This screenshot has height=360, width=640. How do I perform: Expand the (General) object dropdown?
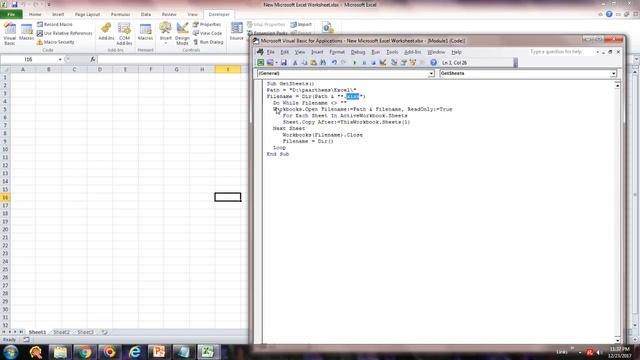tap(431, 73)
